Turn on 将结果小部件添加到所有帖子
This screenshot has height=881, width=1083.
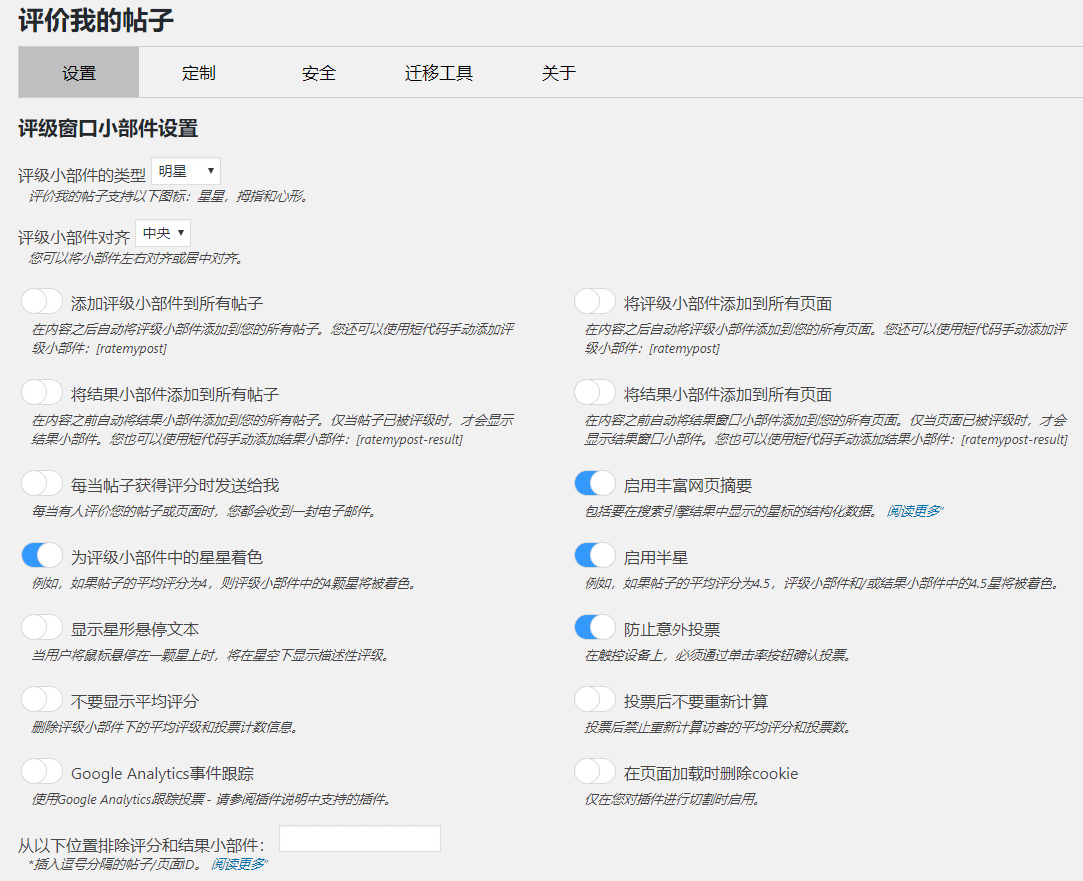pyautogui.click(x=40, y=391)
